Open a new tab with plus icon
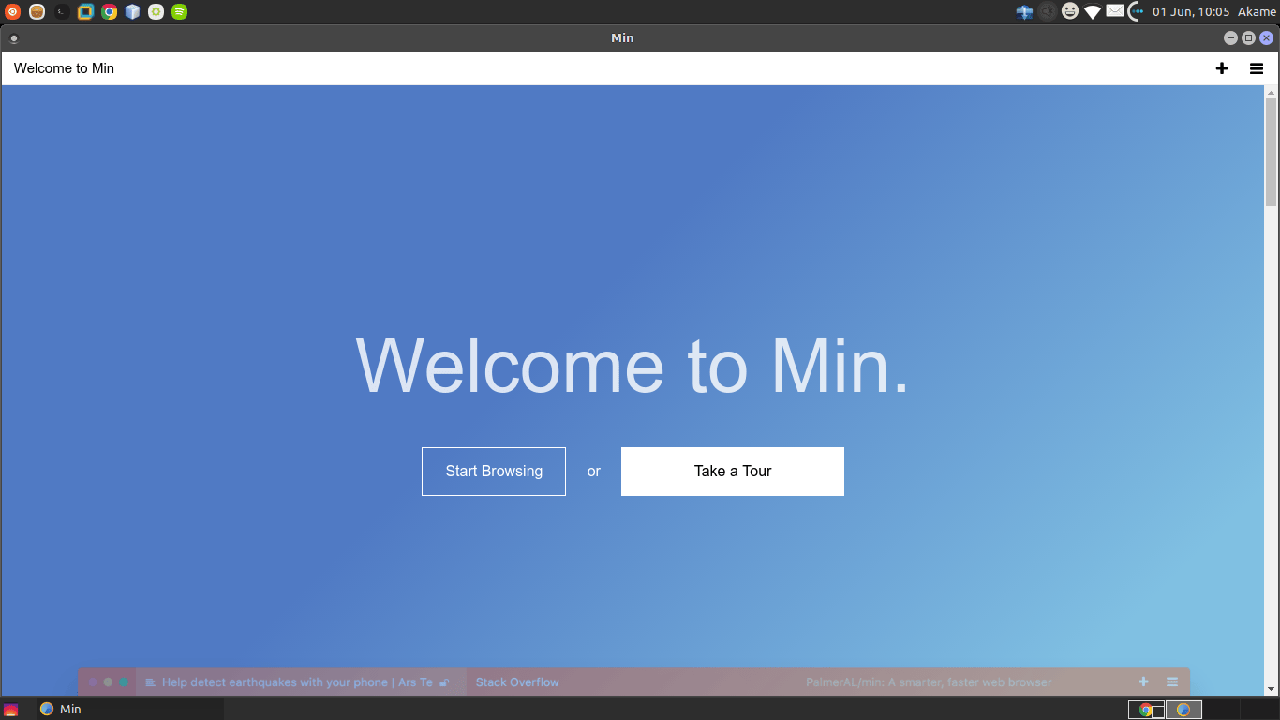This screenshot has height=720, width=1280. pos(1221,69)
